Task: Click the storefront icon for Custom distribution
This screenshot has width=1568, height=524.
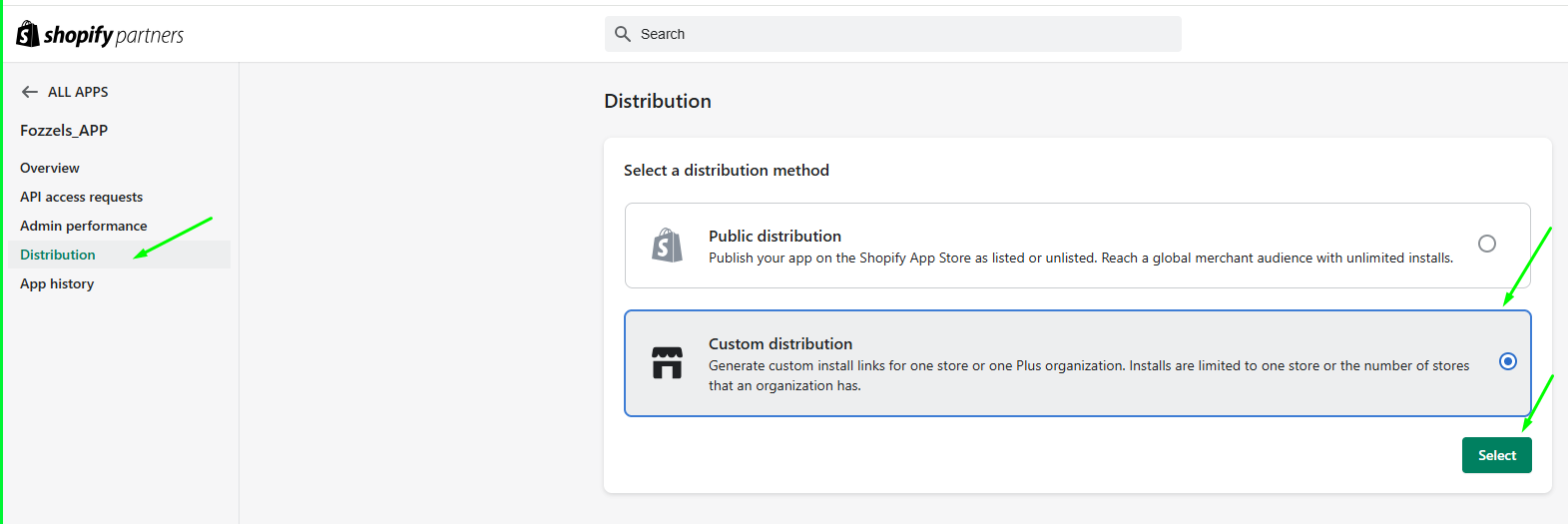Action: point(667,362)
